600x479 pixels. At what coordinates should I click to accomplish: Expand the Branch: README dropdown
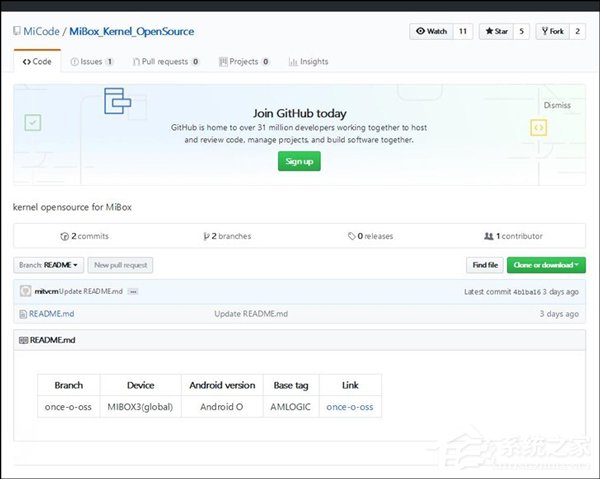tap(48, 265)
